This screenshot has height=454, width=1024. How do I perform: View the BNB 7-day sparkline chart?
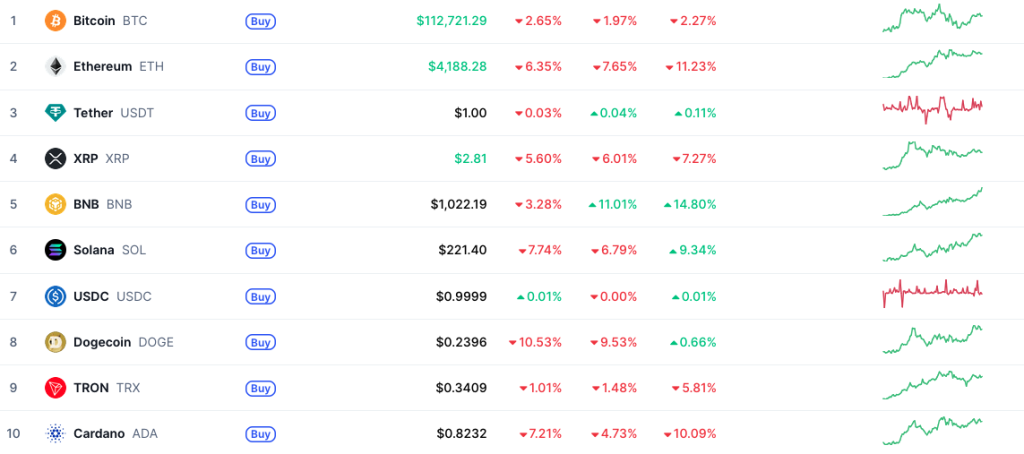(932, 202)
